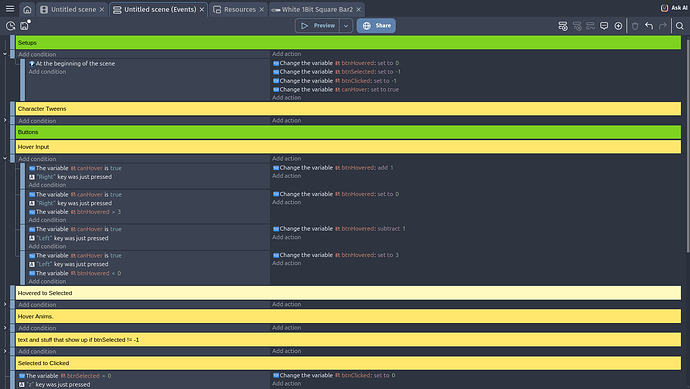Select condition 'btnHovered < 0'
This screenshot has width=690, height=389.
(x=75, y=273)
